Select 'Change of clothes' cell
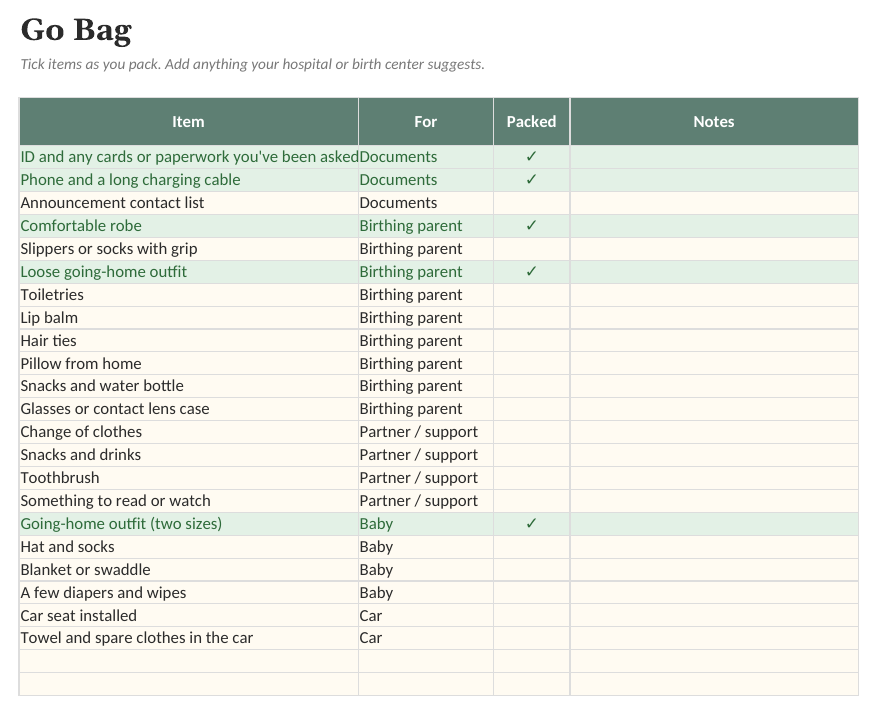The height and width of the screenshot is (714, 877). pyautogui.click(x=188, y=432)
